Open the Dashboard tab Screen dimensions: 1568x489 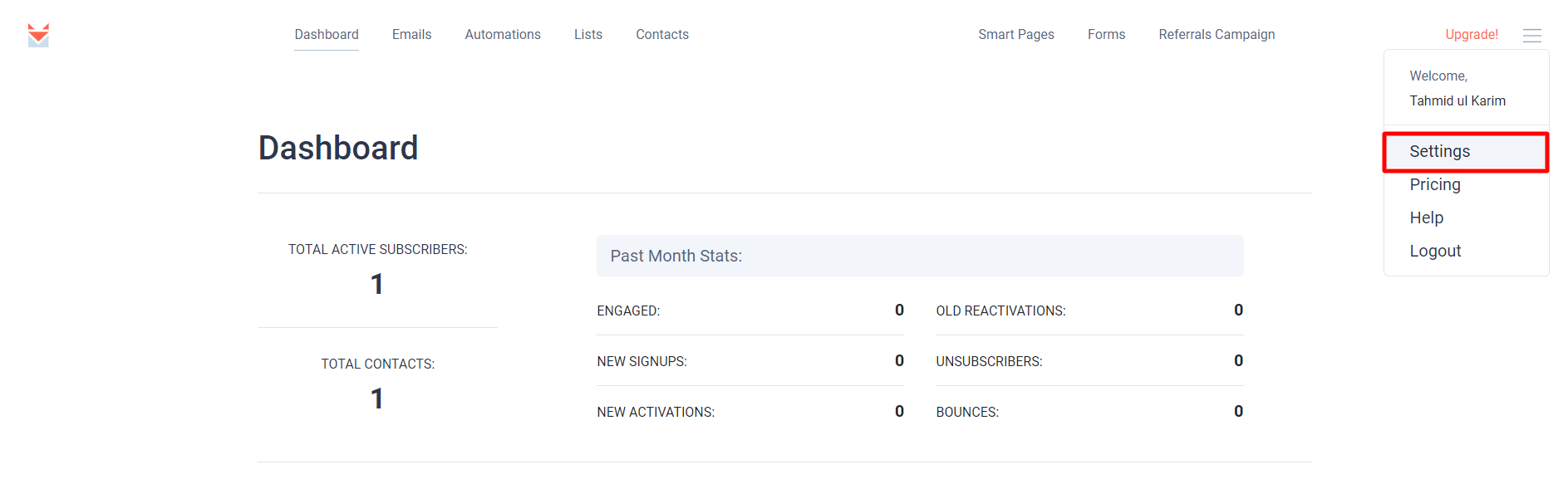click(327, 34)
